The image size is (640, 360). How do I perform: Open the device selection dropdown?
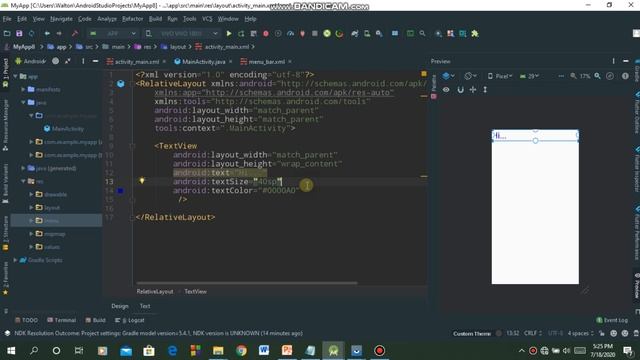(182, 33)
